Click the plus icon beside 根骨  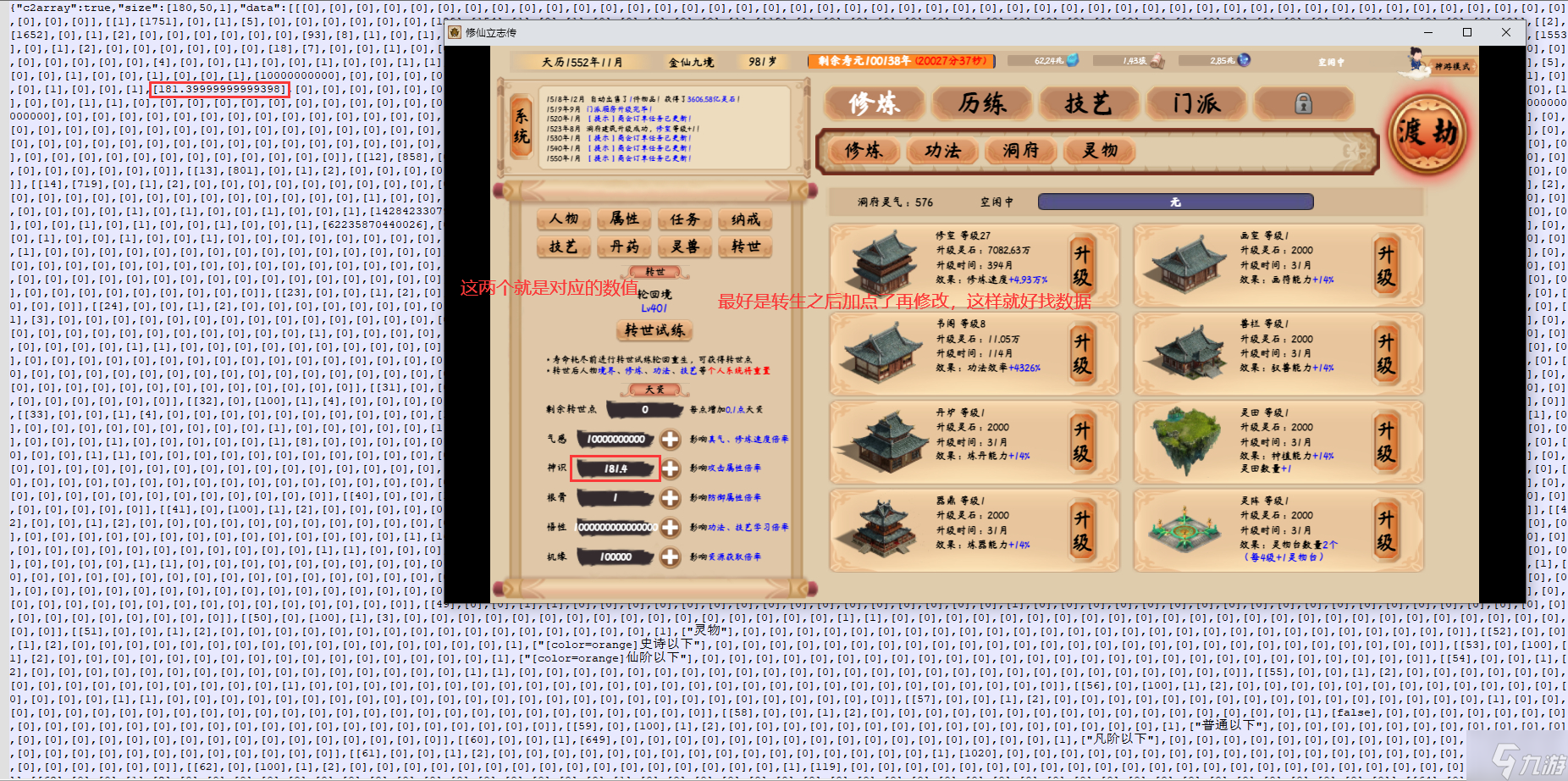point(670,497)
